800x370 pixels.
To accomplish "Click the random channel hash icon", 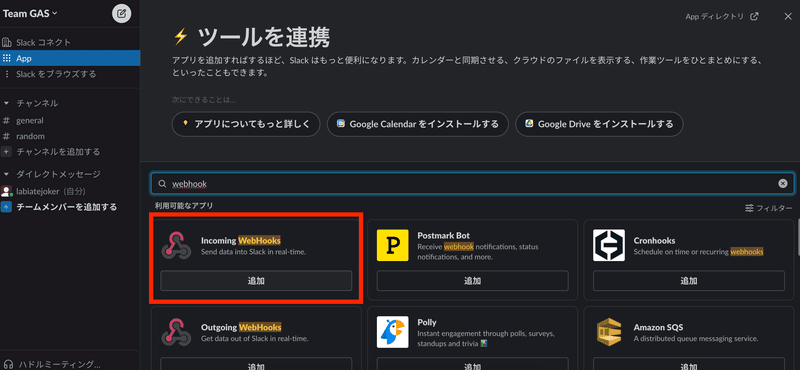I will click(6, 136).
